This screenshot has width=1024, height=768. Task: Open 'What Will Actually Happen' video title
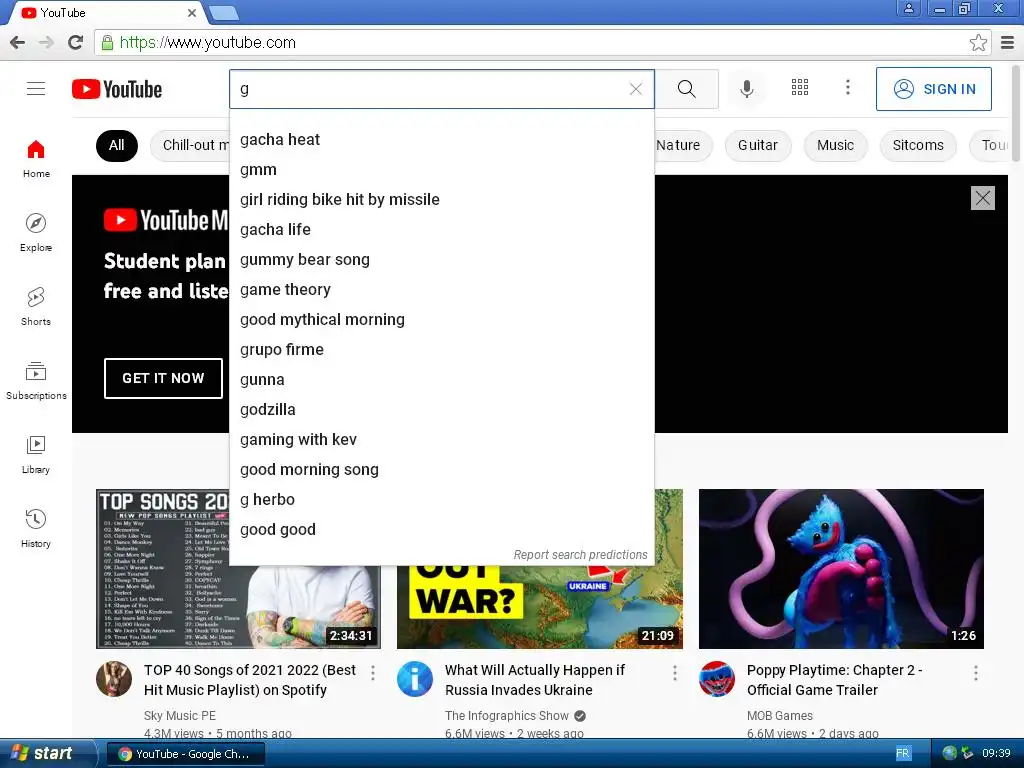point(535,680)
